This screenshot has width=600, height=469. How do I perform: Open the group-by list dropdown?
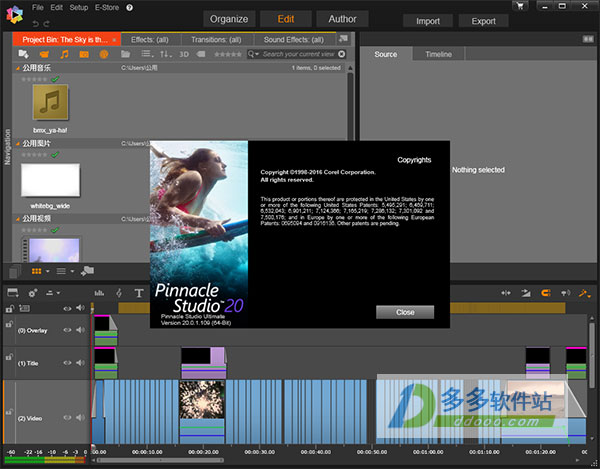[147, 54]
